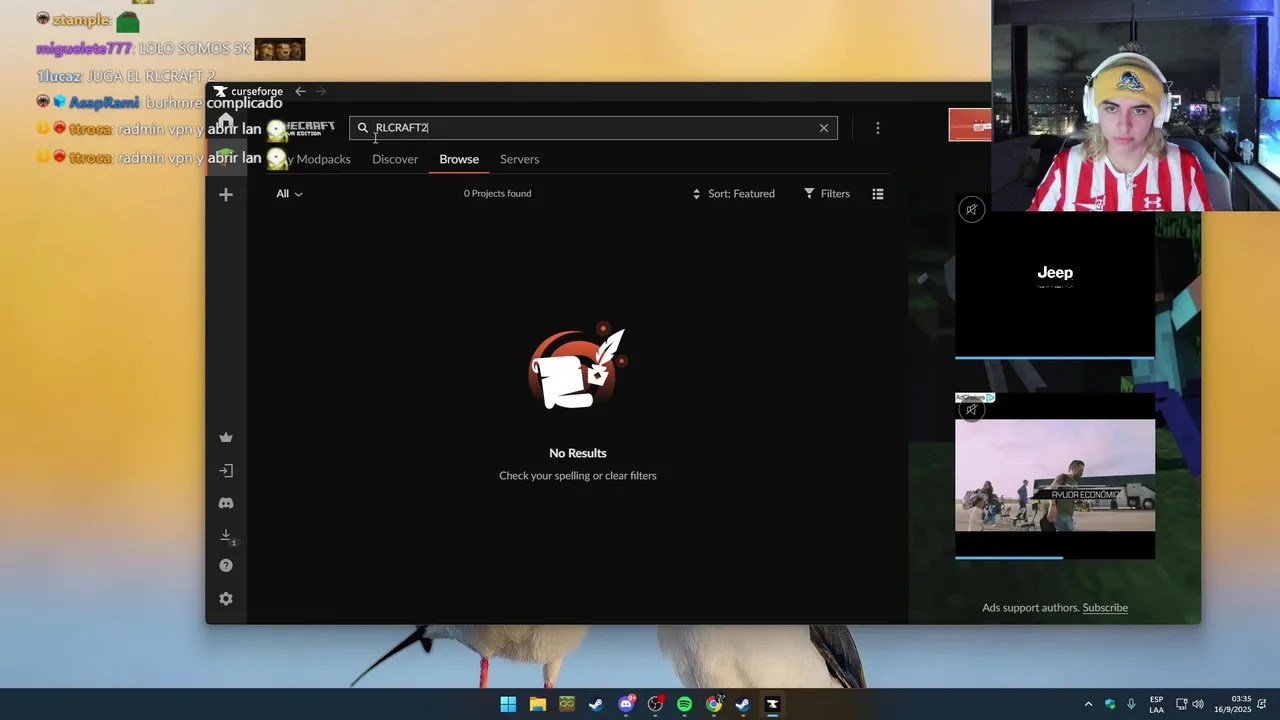This screenshot has width=1280, height=720.
Task: Unmute the lower ad video
Action: click(971, 409)
